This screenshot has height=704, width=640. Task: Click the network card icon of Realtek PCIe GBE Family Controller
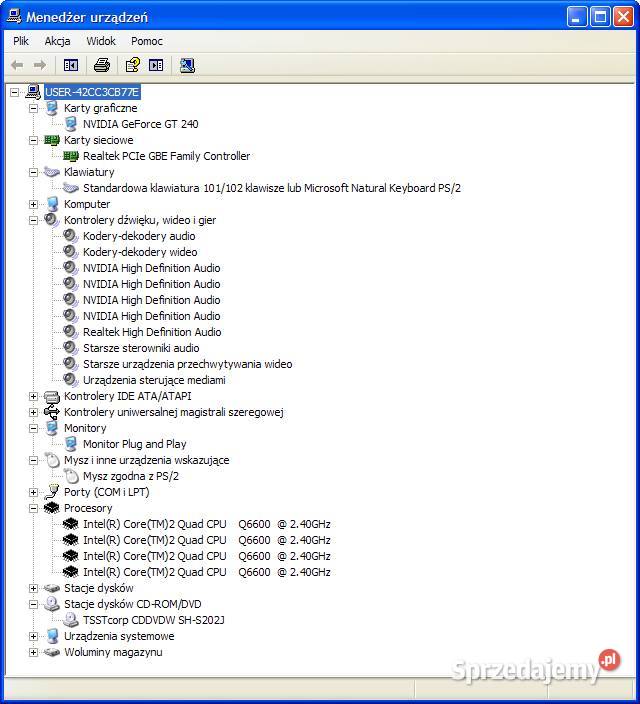(71, 156)
